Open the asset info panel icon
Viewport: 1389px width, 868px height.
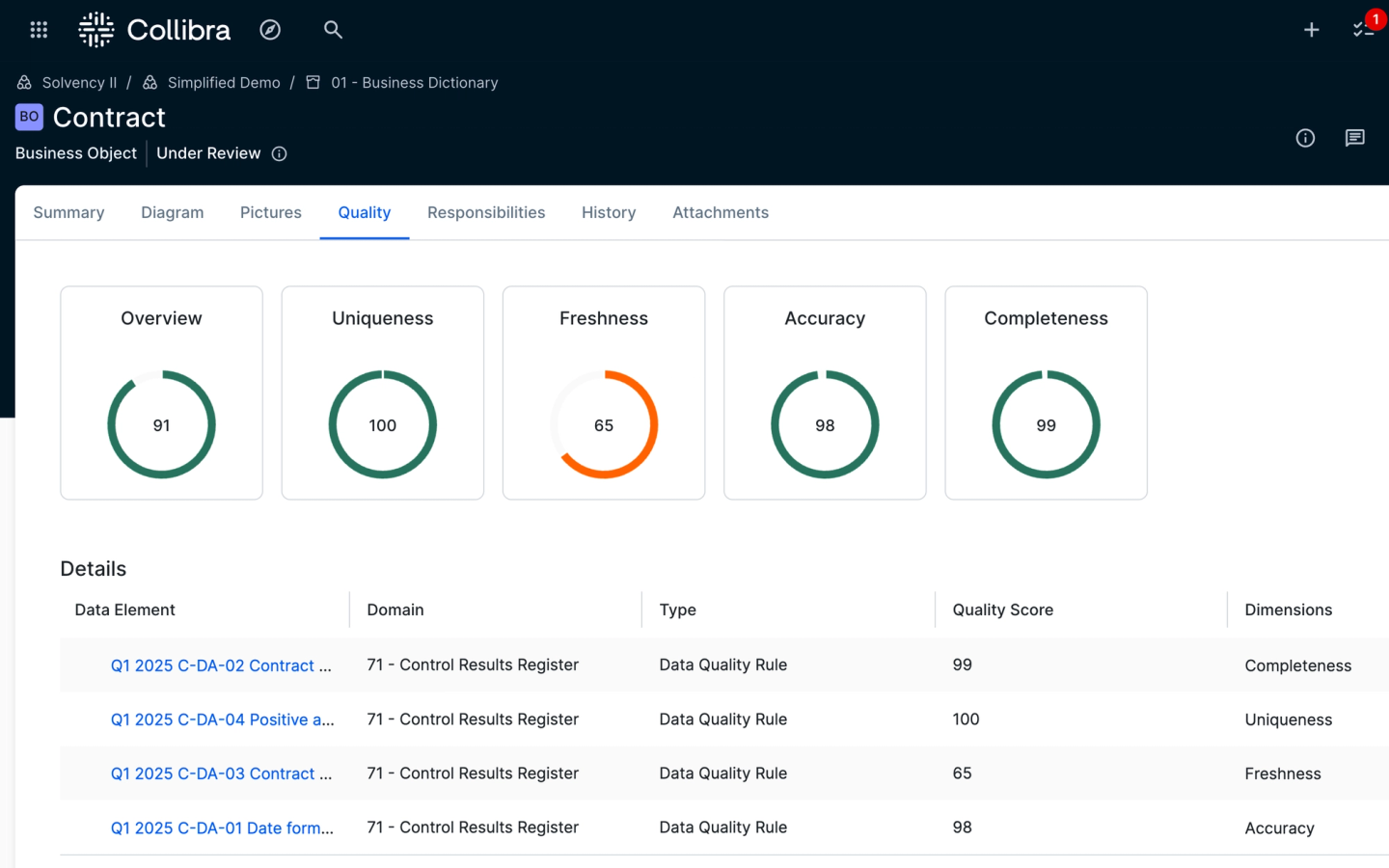(1305, 138)
